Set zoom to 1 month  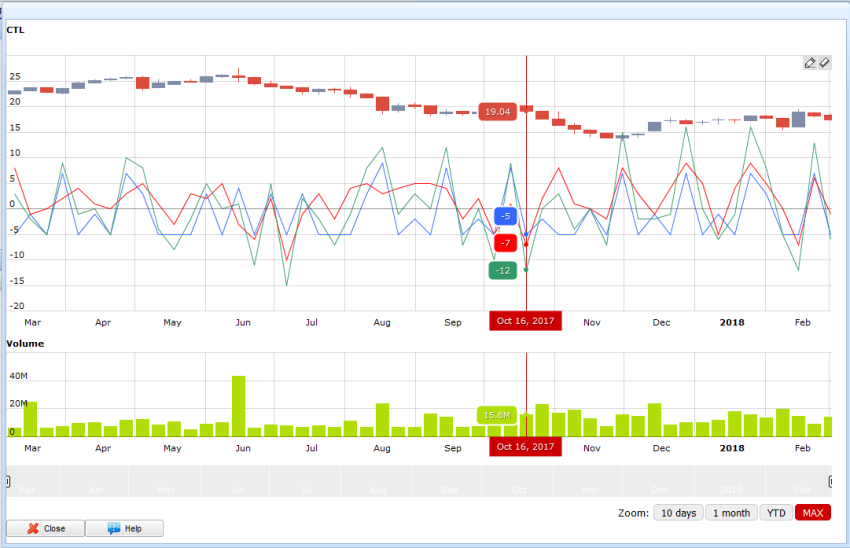pyautogui.click(x=731, y=513)
